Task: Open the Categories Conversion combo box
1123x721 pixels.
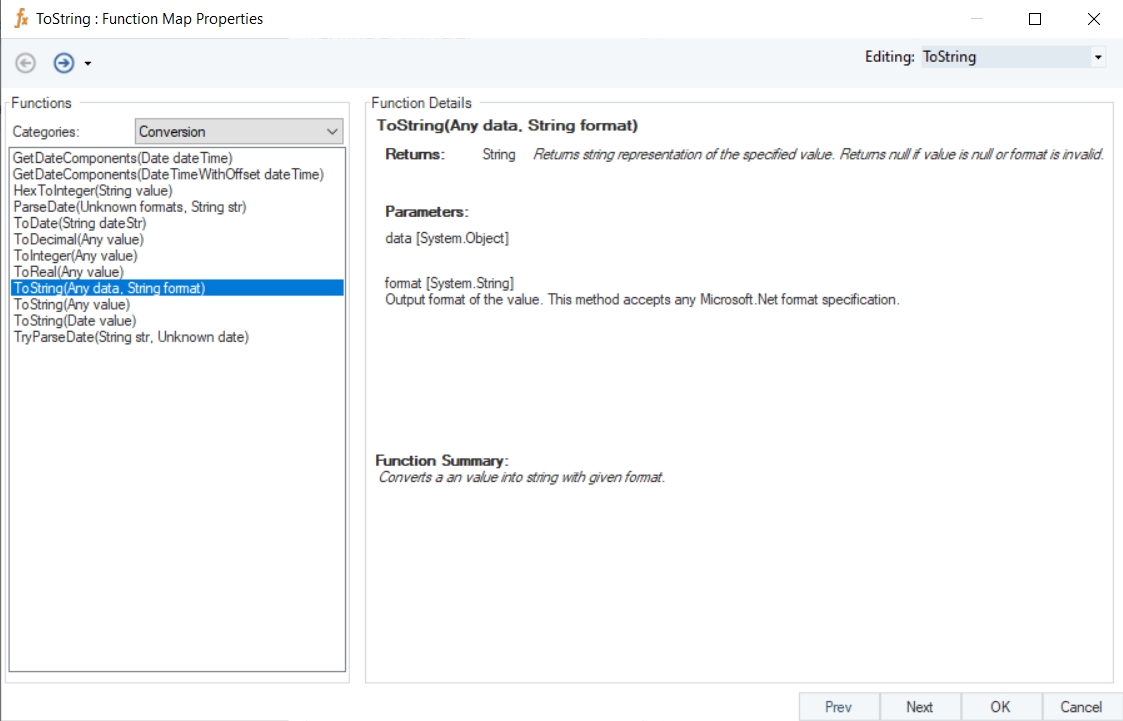Action: click(239, 131)
